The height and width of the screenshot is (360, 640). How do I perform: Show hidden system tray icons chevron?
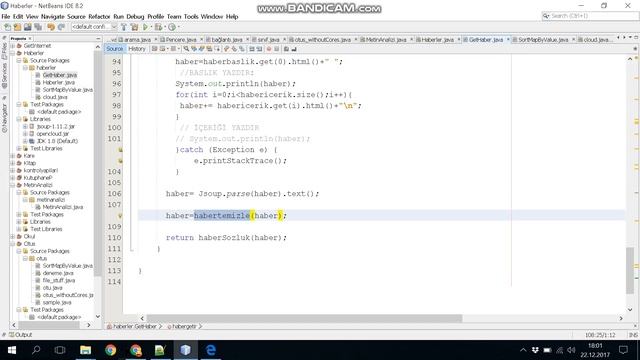(x=523, y=350)
